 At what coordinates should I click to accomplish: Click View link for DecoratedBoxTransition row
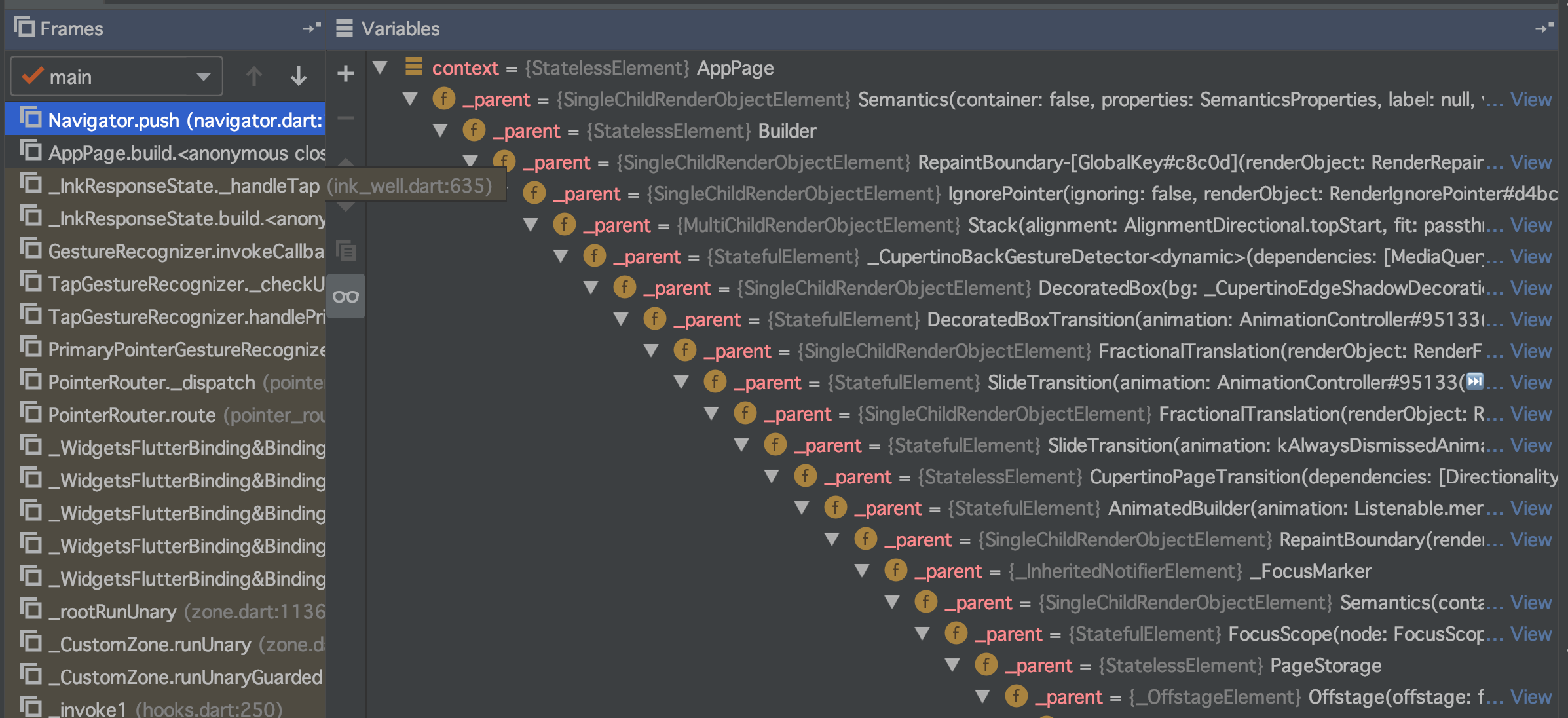pos(1530,319)
